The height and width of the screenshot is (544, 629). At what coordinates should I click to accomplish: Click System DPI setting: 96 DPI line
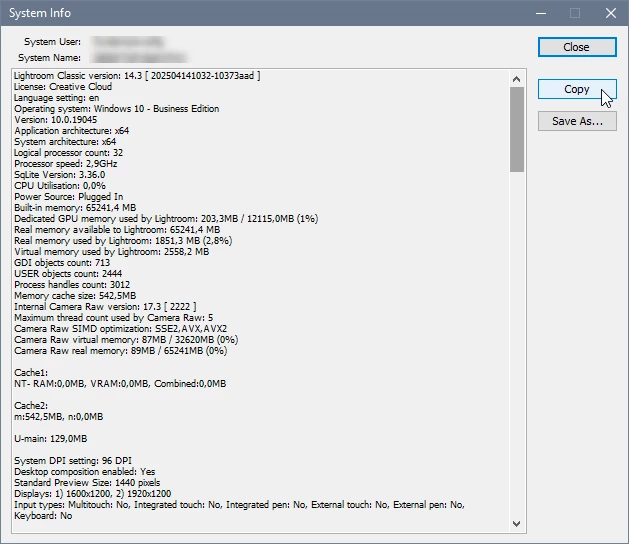[73, 461]
